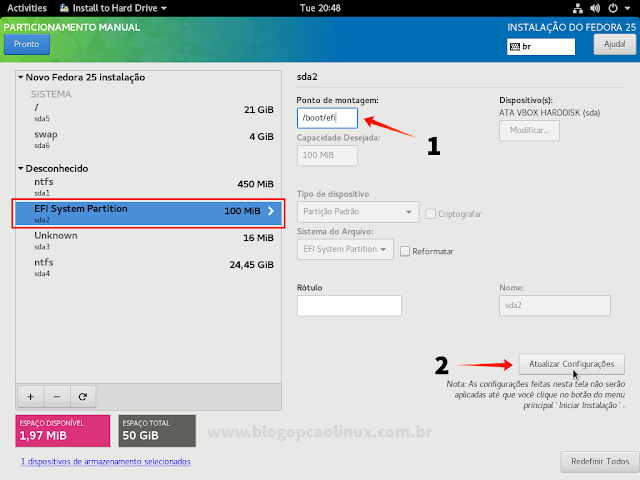Image resolution: width=640 pixels, height=480 pixels.
Task: Click the Capacidade Desejada field with 100 MiB
Action: pyautogui.click(x=327, y=156)
